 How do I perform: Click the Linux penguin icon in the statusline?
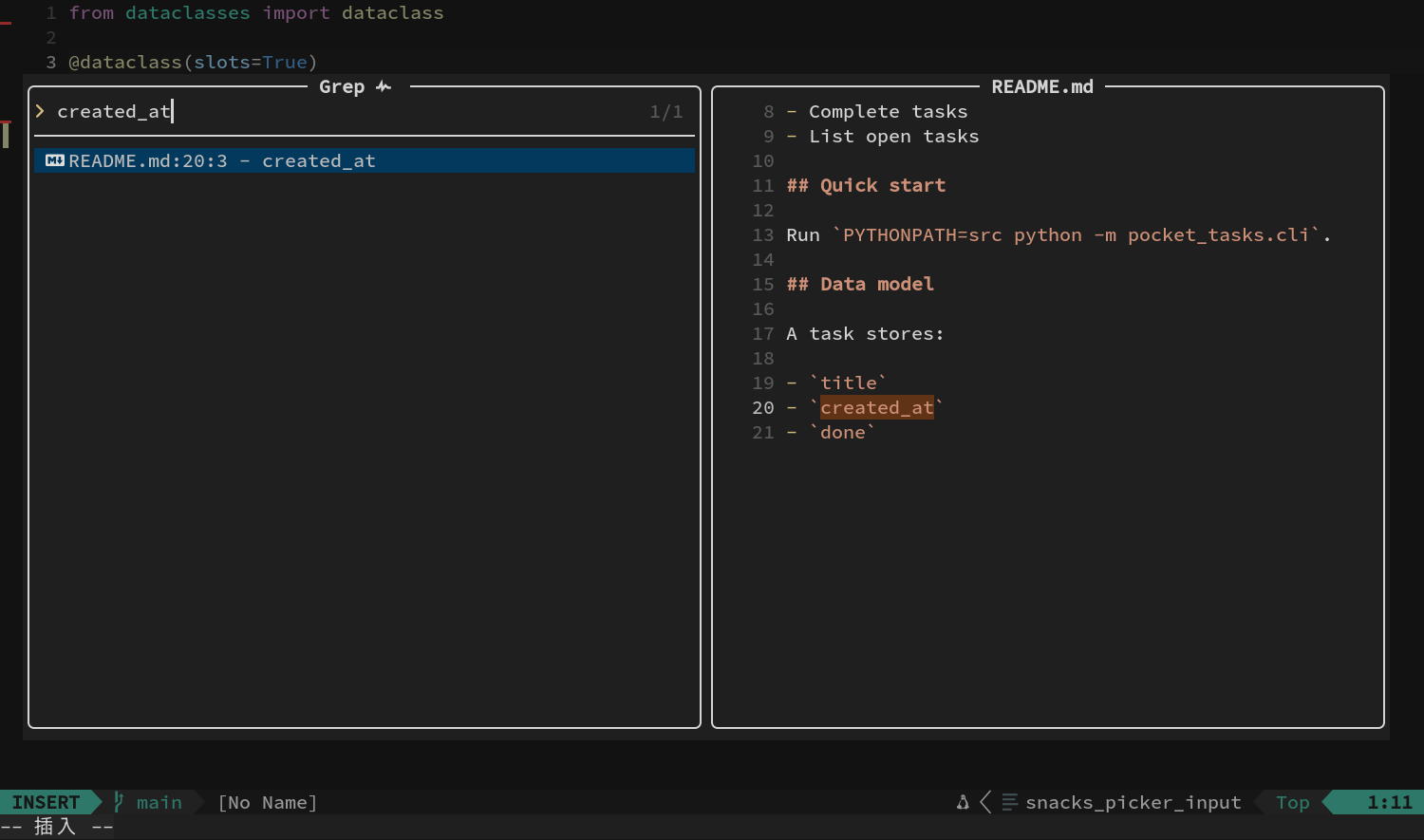(963, 802)
